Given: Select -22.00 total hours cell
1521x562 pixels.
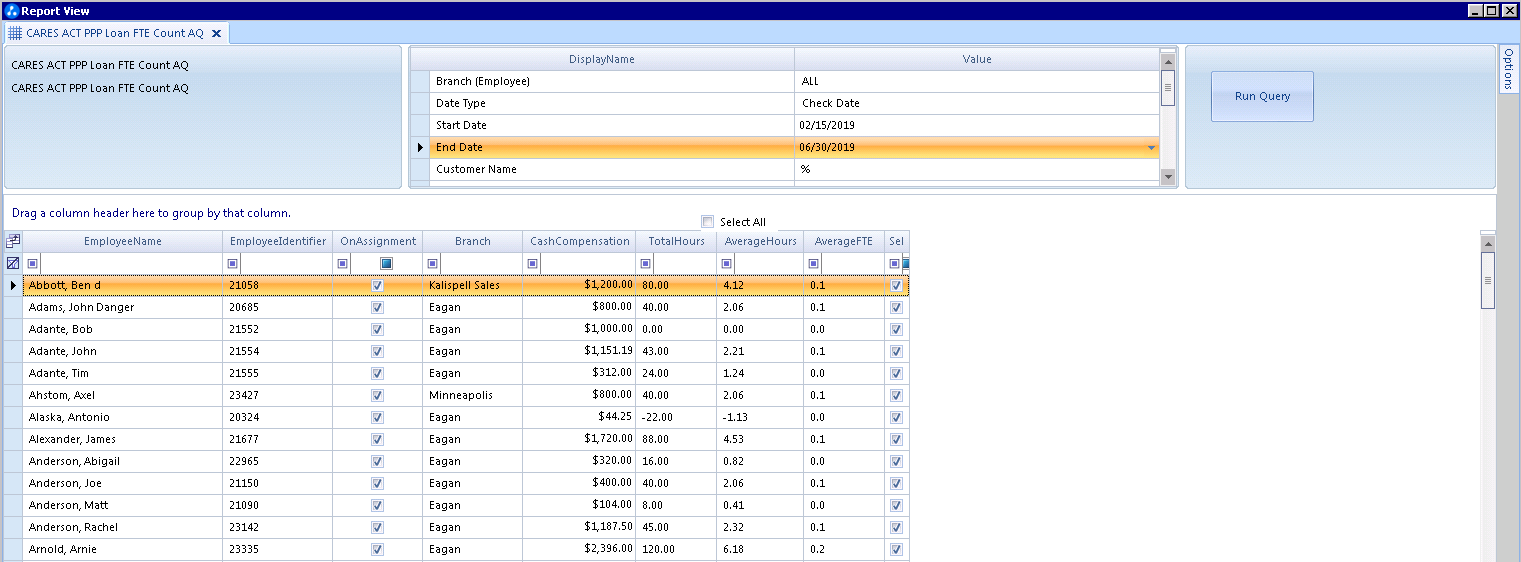Looking at the screenshot, I should [x=677, y=417].
